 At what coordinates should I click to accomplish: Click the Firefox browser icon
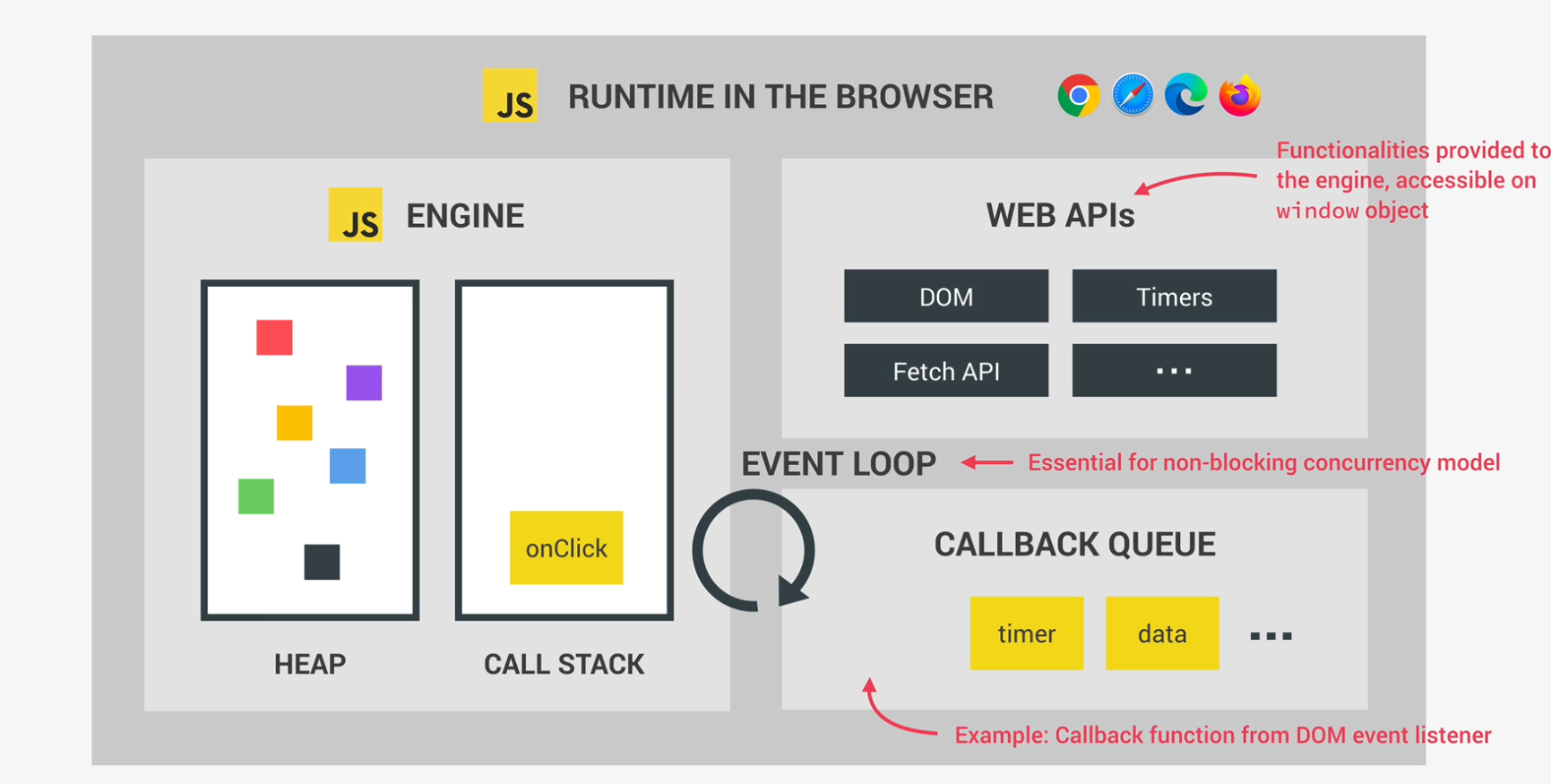tap(1240, 95)
